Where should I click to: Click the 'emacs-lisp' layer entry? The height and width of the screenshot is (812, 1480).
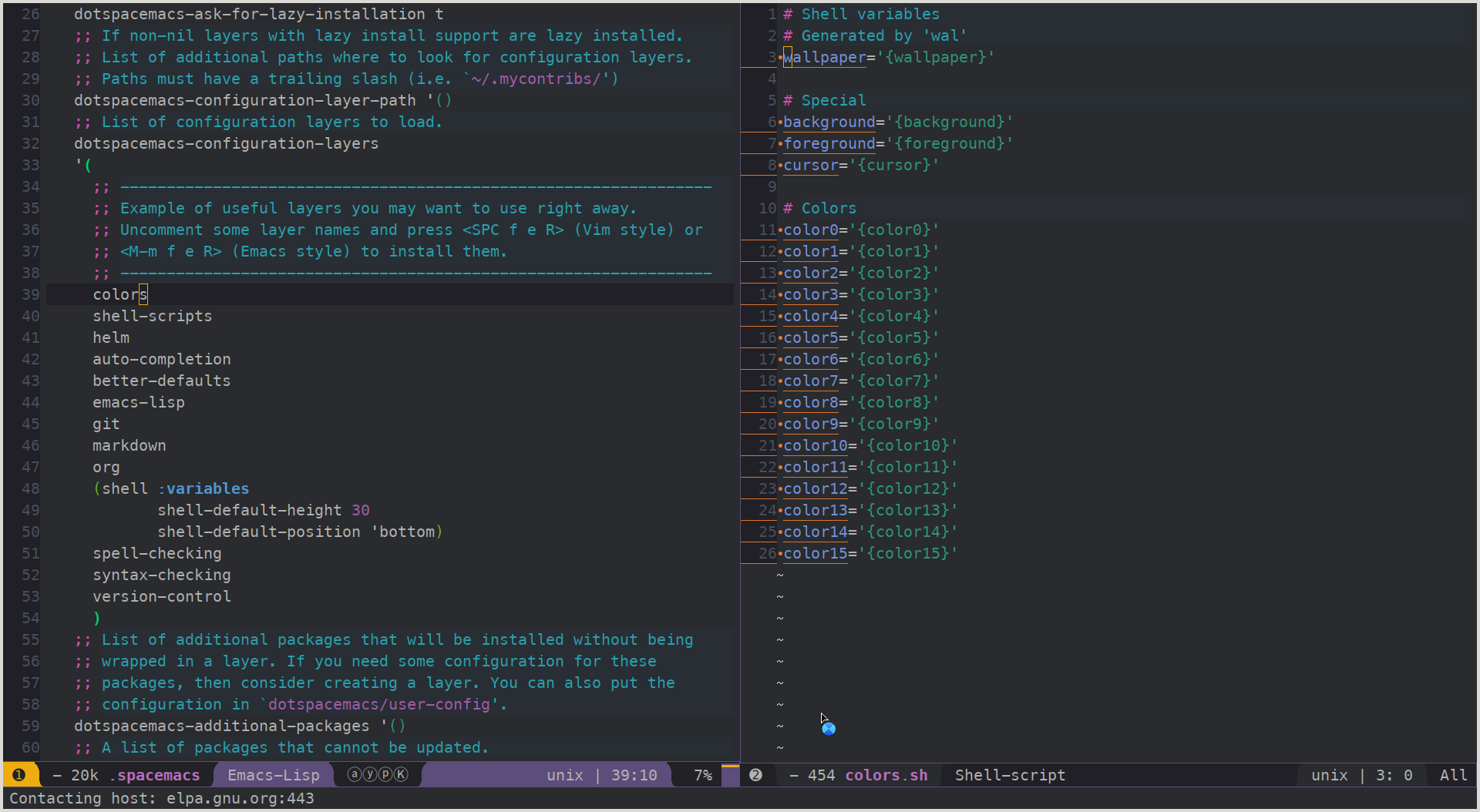[x=139, y=402]
